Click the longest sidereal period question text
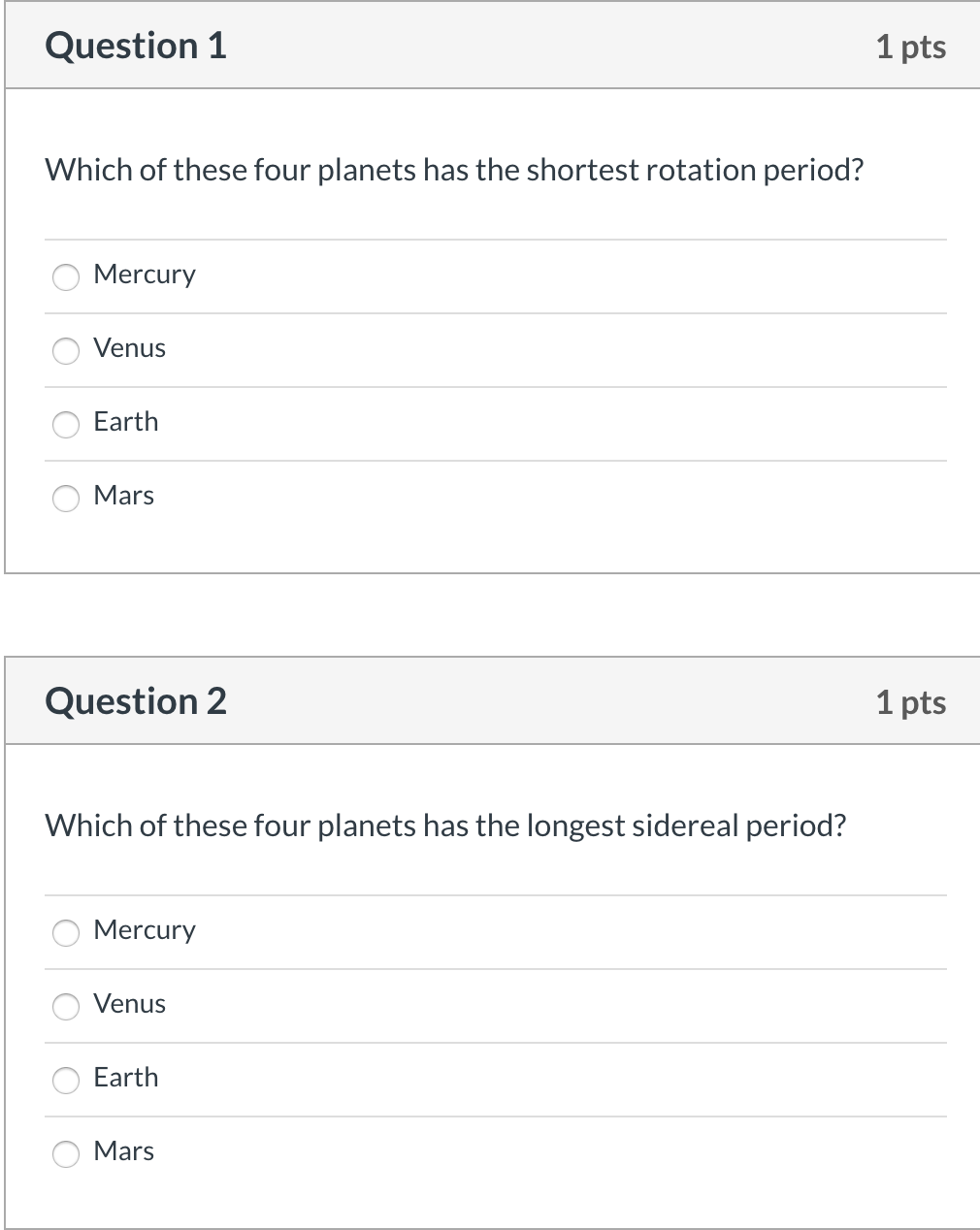Image resolution: width=980 pixels, height=1230 pixels. 446,825
